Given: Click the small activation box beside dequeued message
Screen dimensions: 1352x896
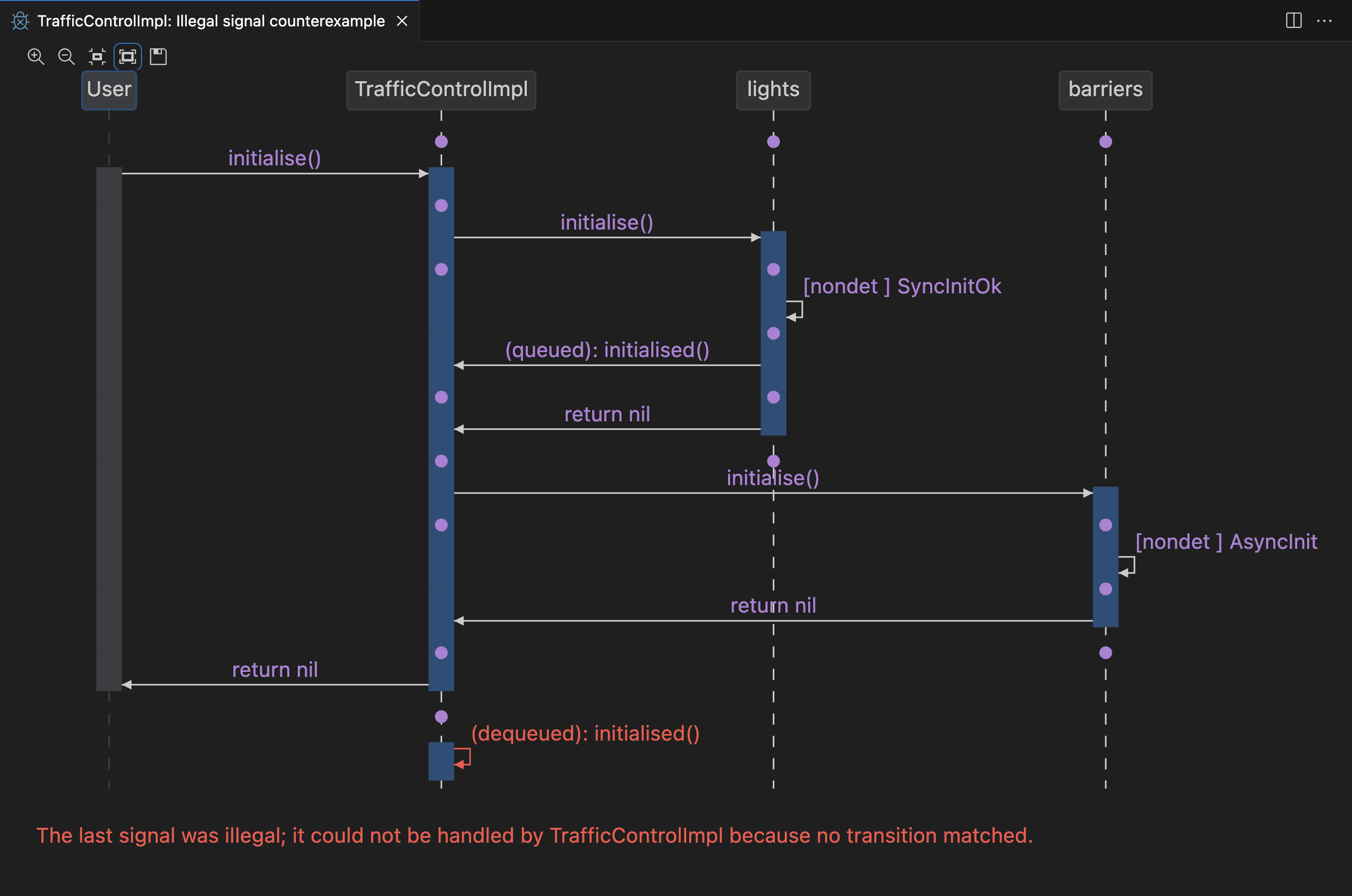Looking at the screenshot, I should tap(442, 761).
